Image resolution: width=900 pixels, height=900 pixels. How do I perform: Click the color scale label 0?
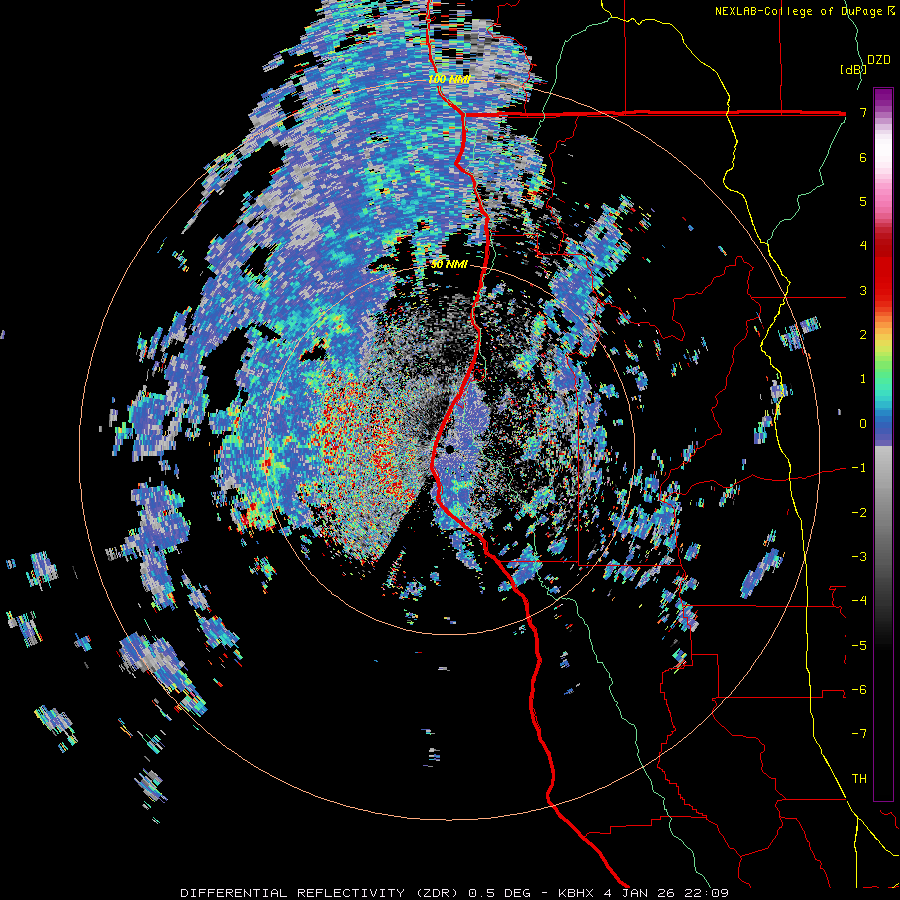pyautogui.click(x=863, y=424)
